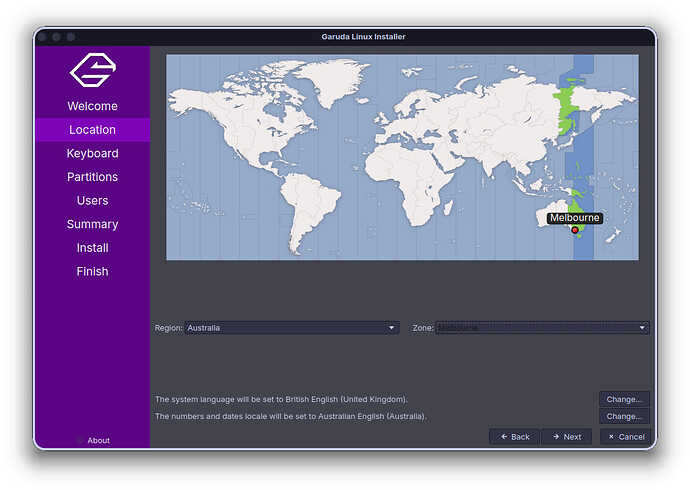Jump to the Users step

click(92, 200)
